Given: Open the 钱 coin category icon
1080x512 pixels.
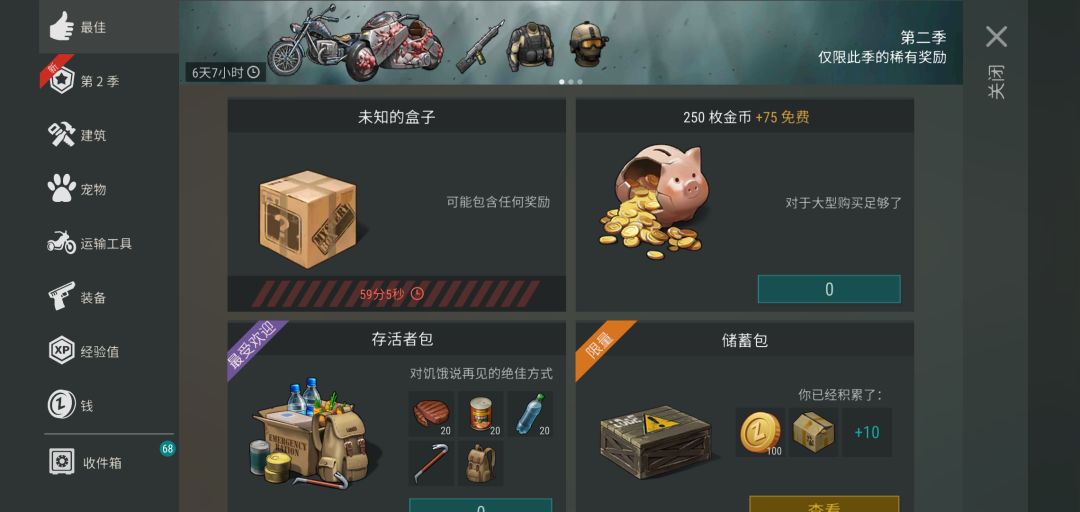Looking at the screenshot, I should coord(62,405).
